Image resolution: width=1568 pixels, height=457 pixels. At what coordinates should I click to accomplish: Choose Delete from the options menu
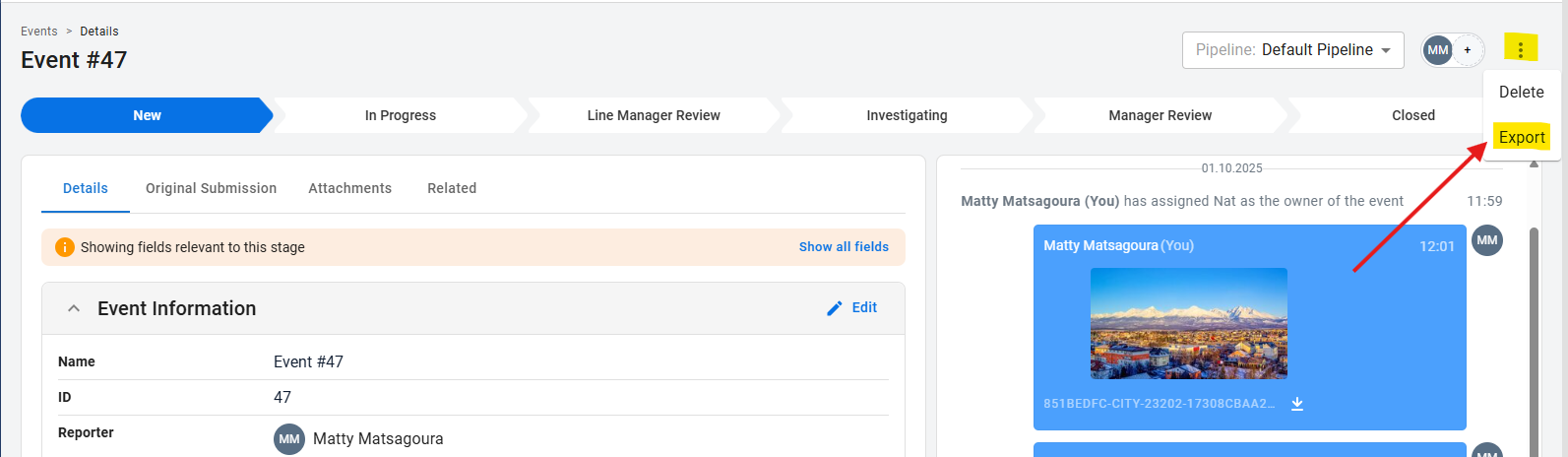(x=1521, y=92)
